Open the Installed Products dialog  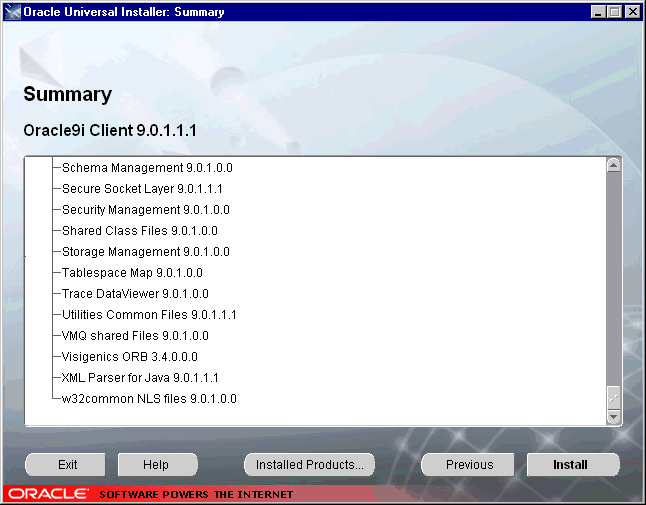pos(309,465)
